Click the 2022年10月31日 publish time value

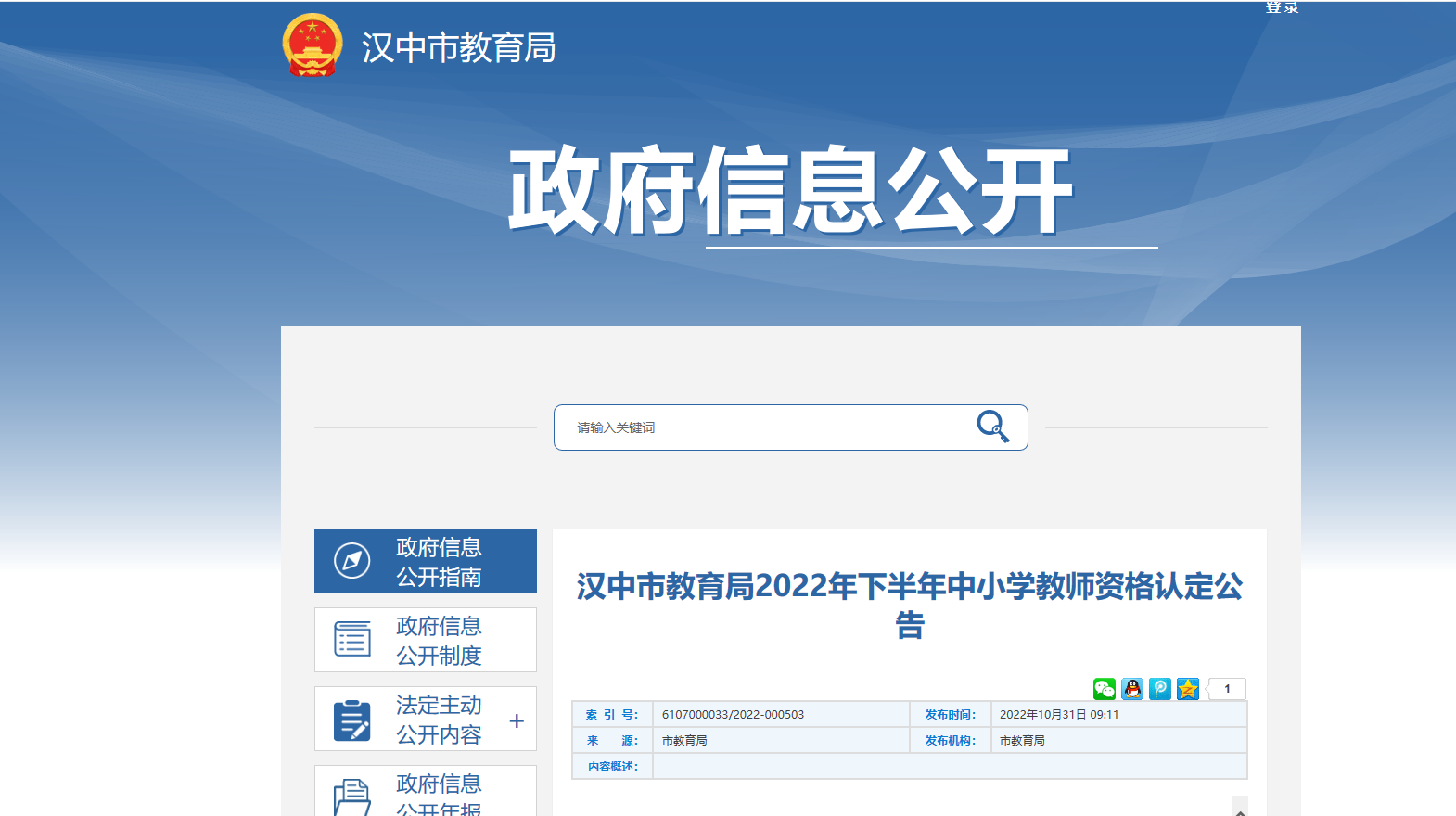tap(1059, 715)
